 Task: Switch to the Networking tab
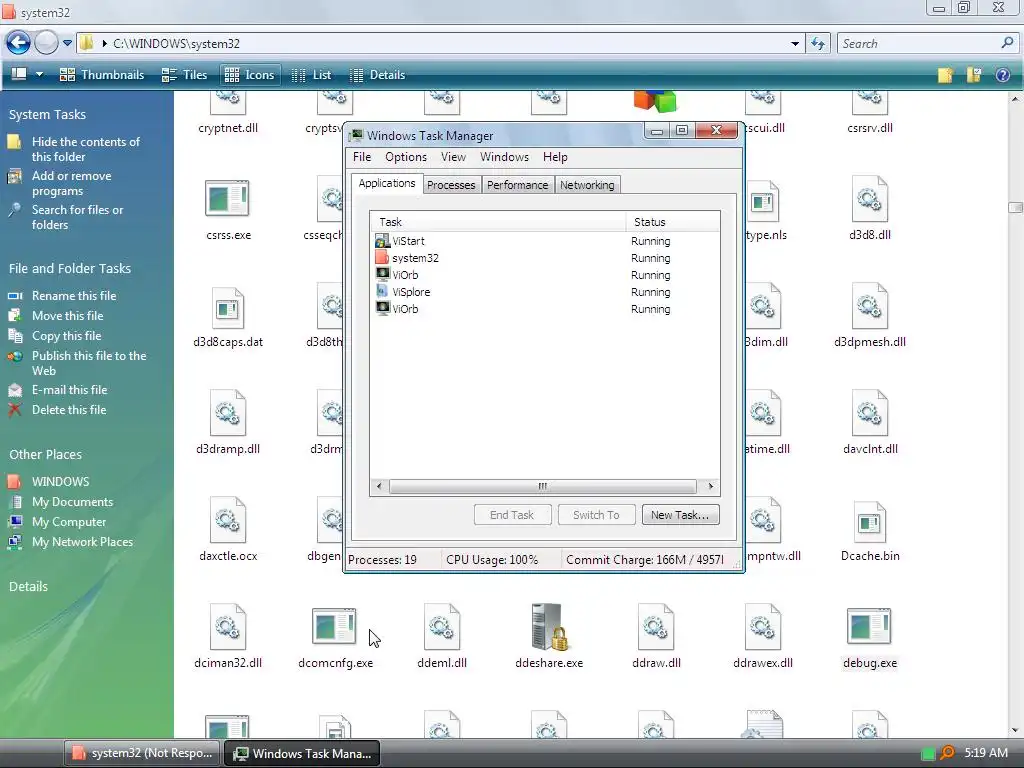[586, 185]
